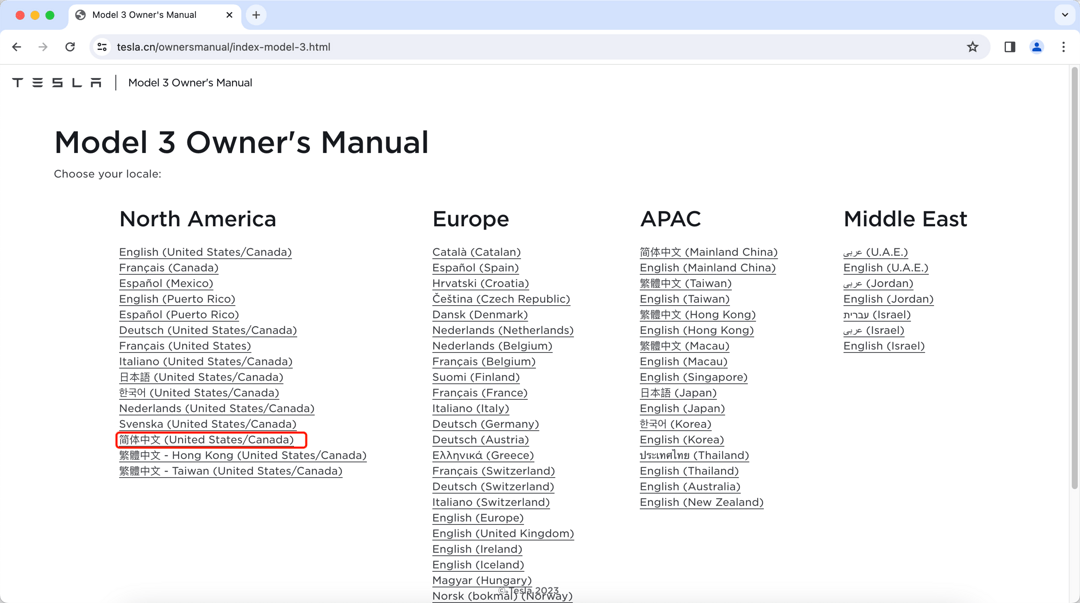Go back with the browser back arrow
1080x603 pixels.
click(x=17, y=47)
